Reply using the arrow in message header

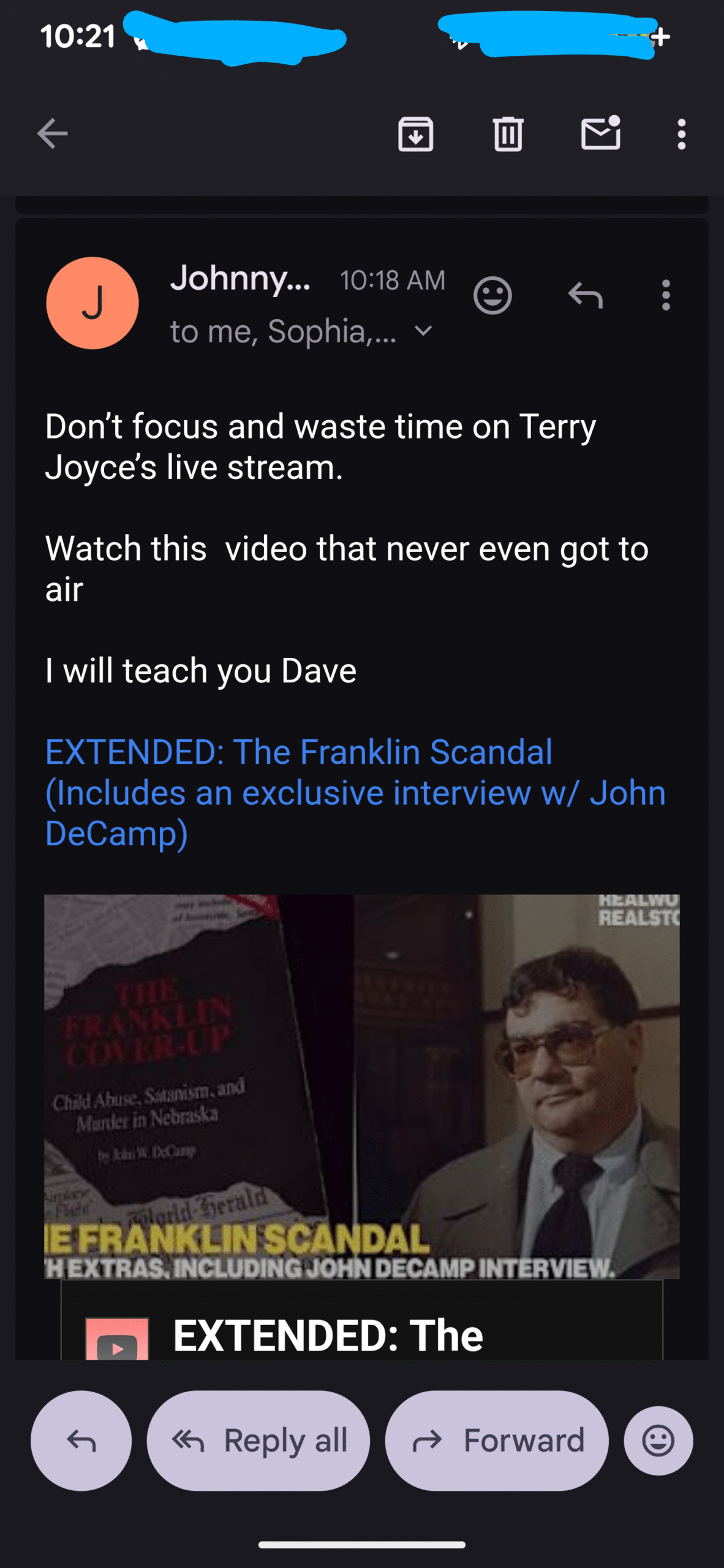(586, 295)
